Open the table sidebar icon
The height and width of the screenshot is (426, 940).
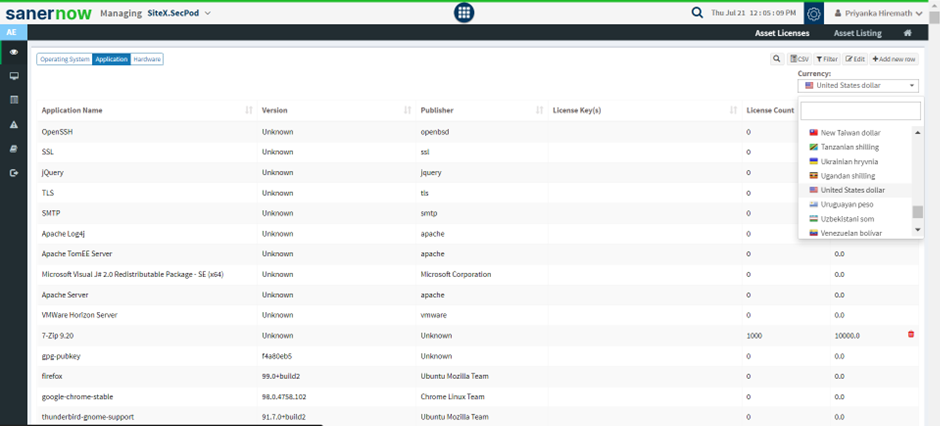pos(14,100)
